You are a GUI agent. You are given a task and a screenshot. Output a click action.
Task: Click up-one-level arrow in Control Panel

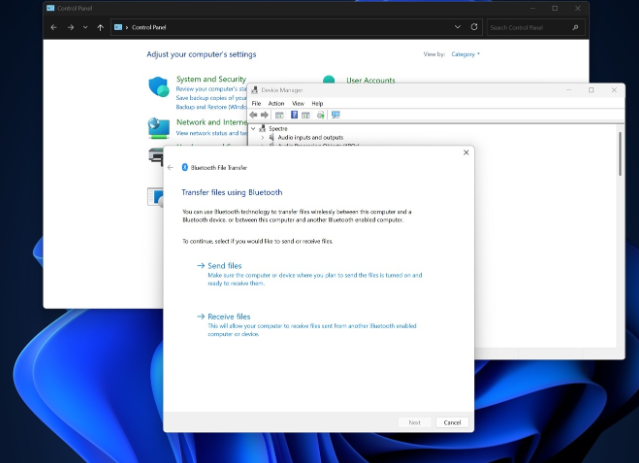pos(100,27)
